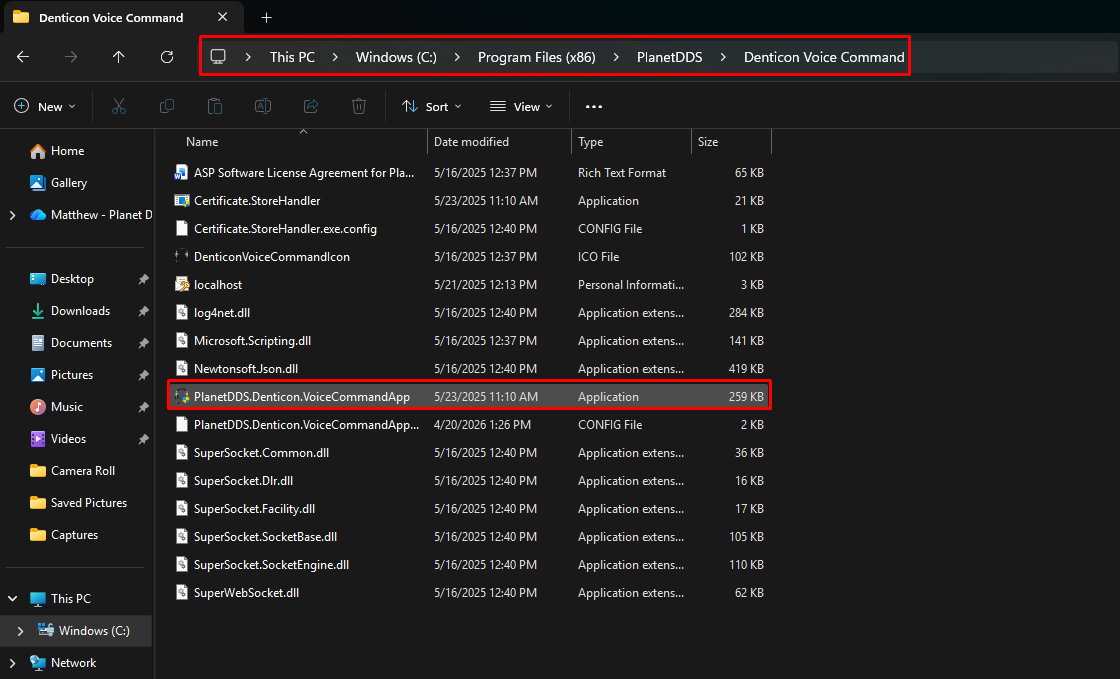This screenshot has height=679, width=1120.
Task: Navigate up one folder level
Action: (x=119, y=57)
